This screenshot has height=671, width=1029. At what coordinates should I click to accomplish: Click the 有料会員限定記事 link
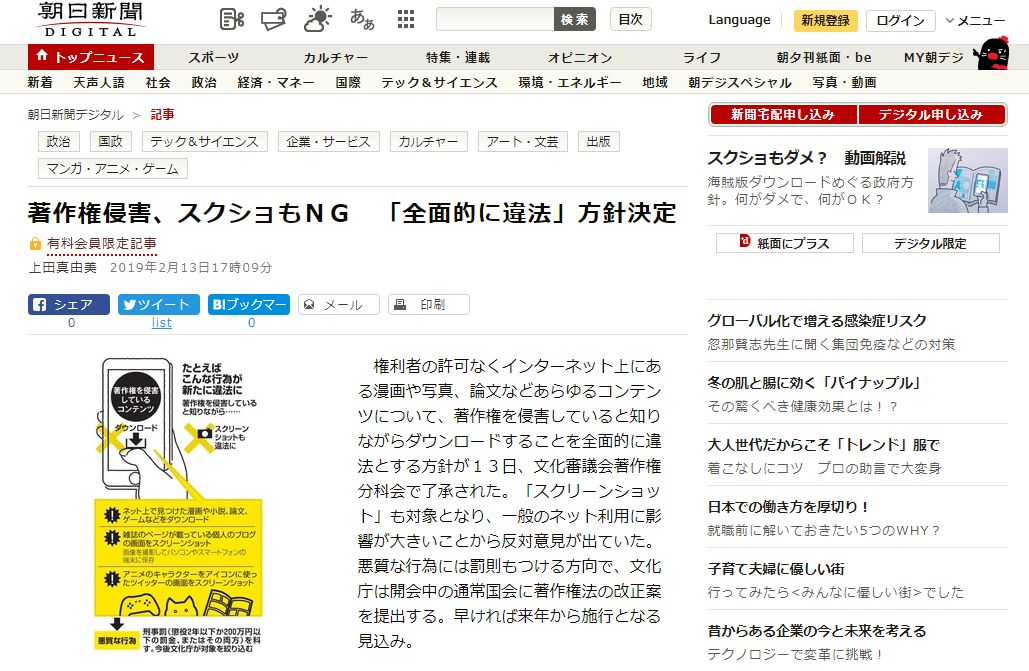102,244
